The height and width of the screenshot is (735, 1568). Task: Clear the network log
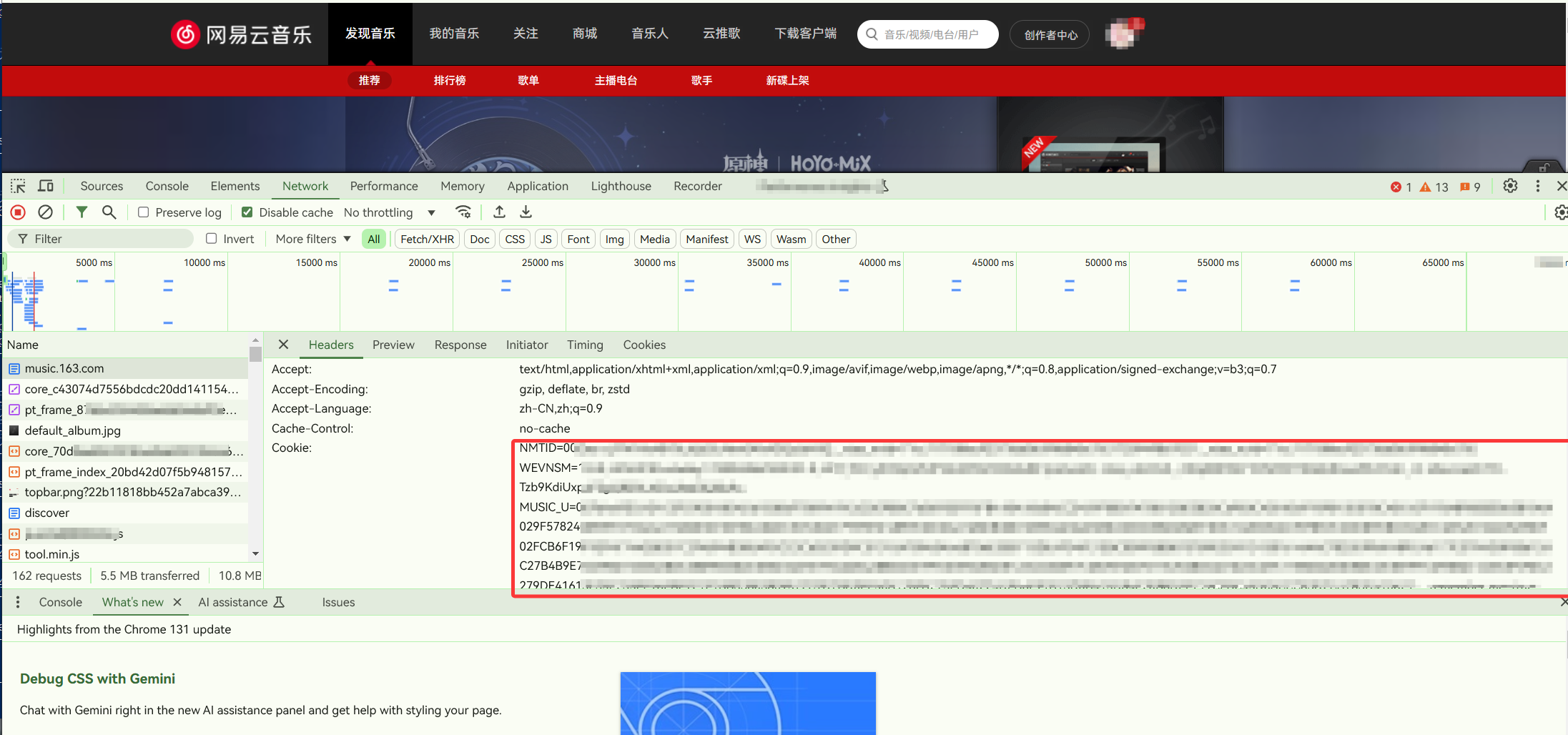pyautogui.click(x=45, y=212)
